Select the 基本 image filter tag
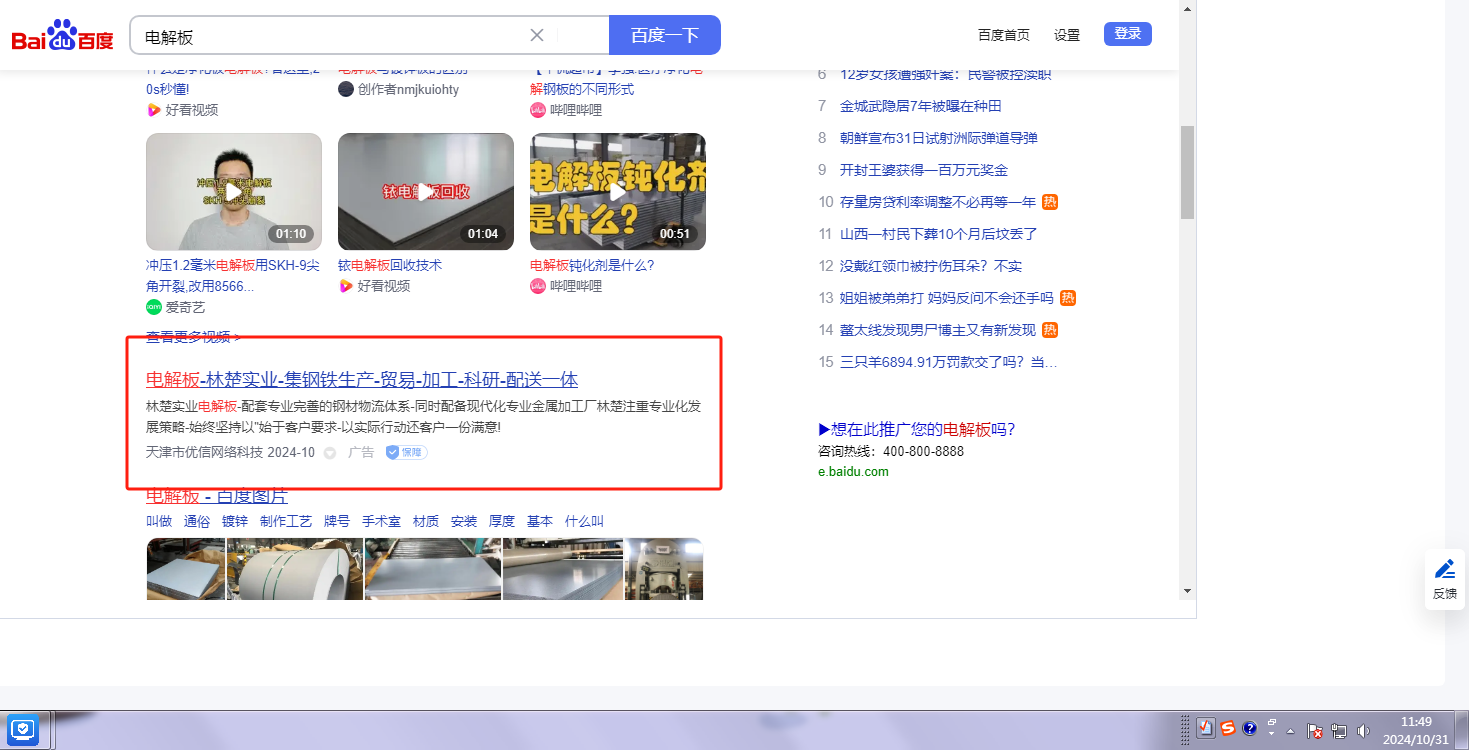Viewport: 1469px width, 750px height. tap(540, 522)
